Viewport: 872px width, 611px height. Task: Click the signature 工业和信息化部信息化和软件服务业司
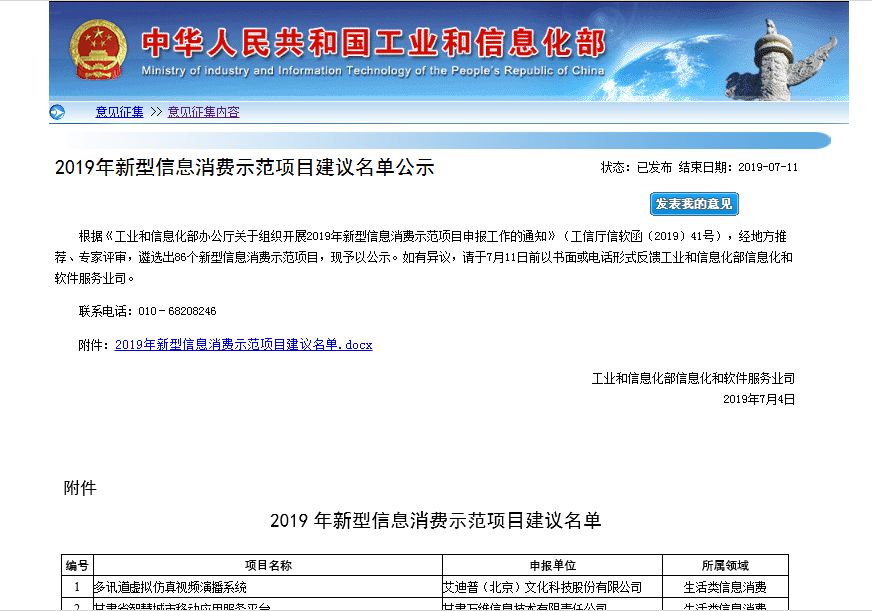tap(693, 379)
